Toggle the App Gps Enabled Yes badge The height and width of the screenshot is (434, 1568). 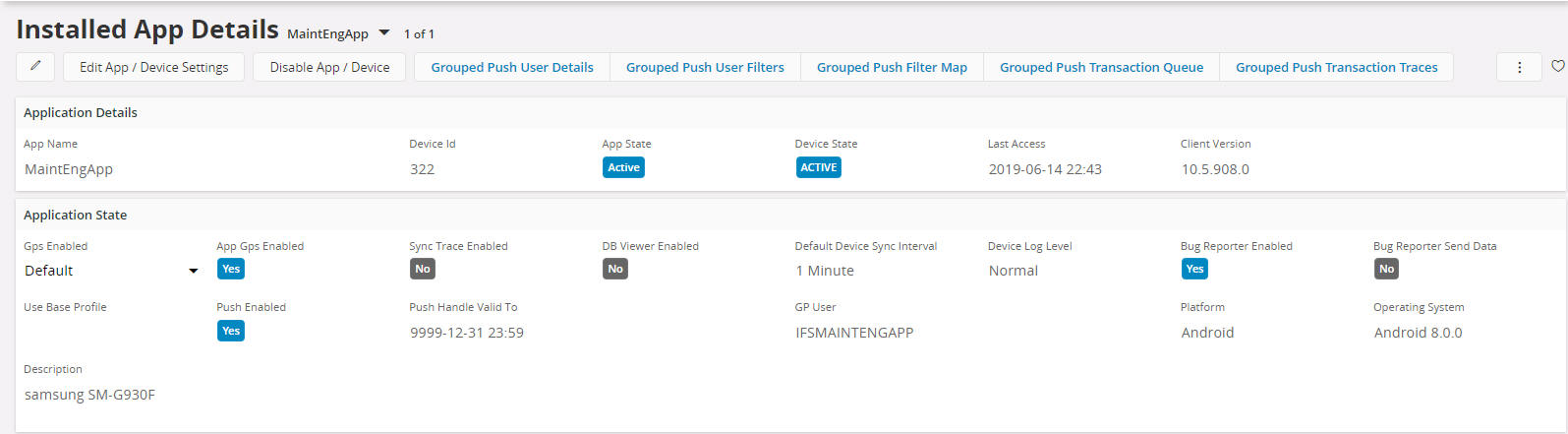(231, 269)
